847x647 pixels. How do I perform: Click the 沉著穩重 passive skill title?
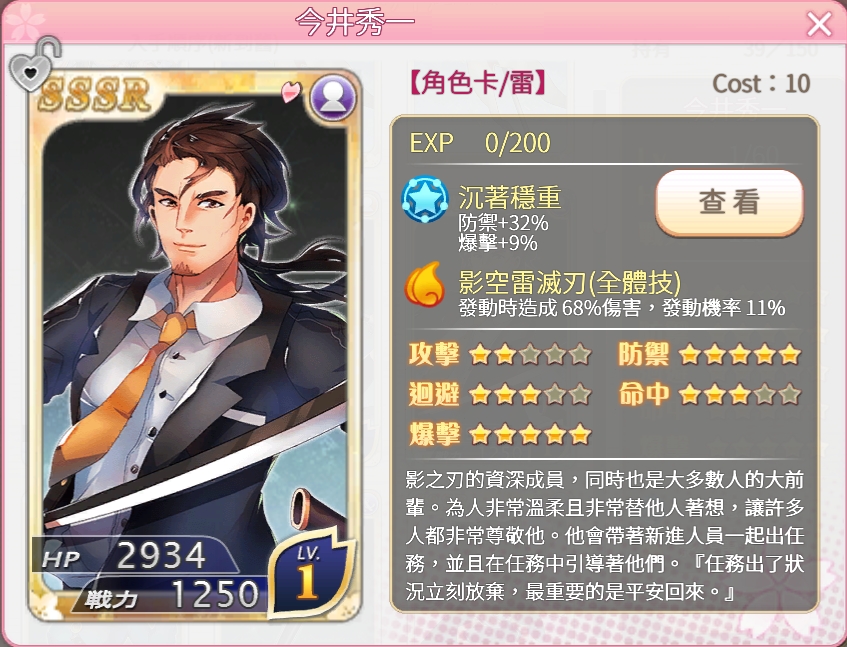coord(509,197)
